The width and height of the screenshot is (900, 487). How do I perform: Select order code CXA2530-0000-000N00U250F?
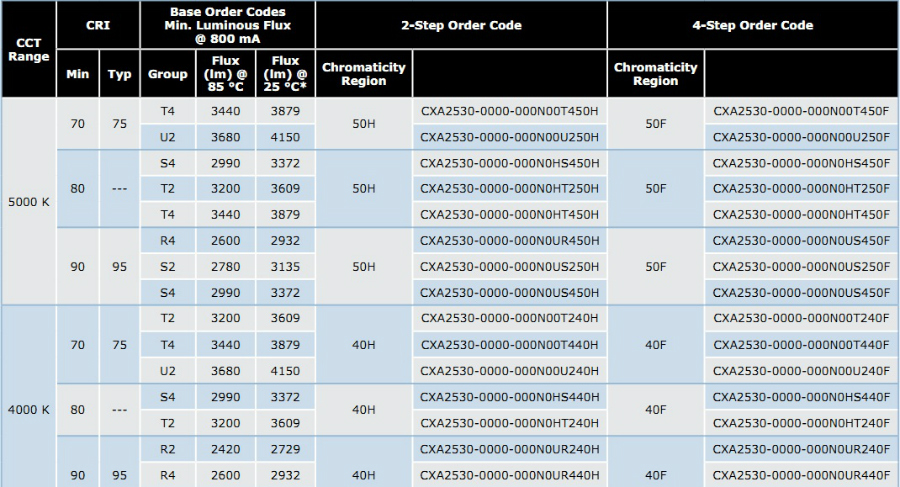pyautogui.click(x=801, y=137)
